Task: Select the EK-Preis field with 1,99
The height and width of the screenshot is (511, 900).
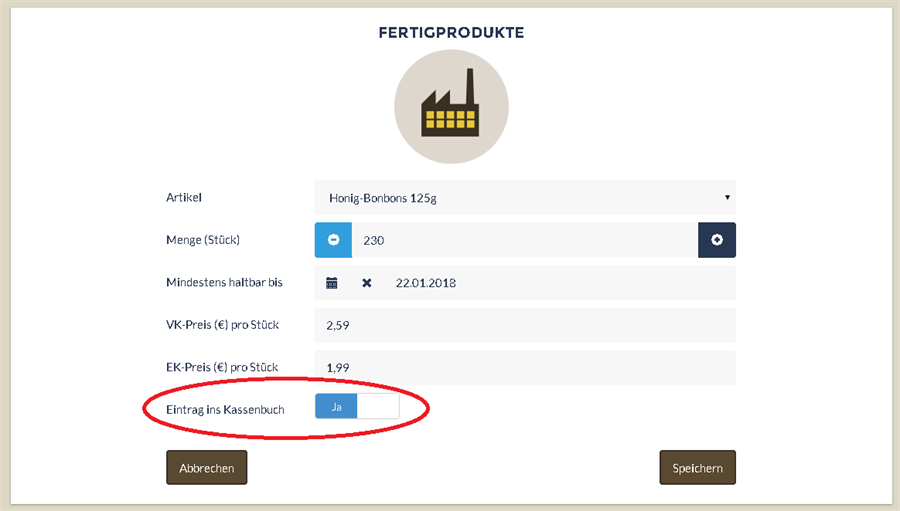Action: pos(525,367)
